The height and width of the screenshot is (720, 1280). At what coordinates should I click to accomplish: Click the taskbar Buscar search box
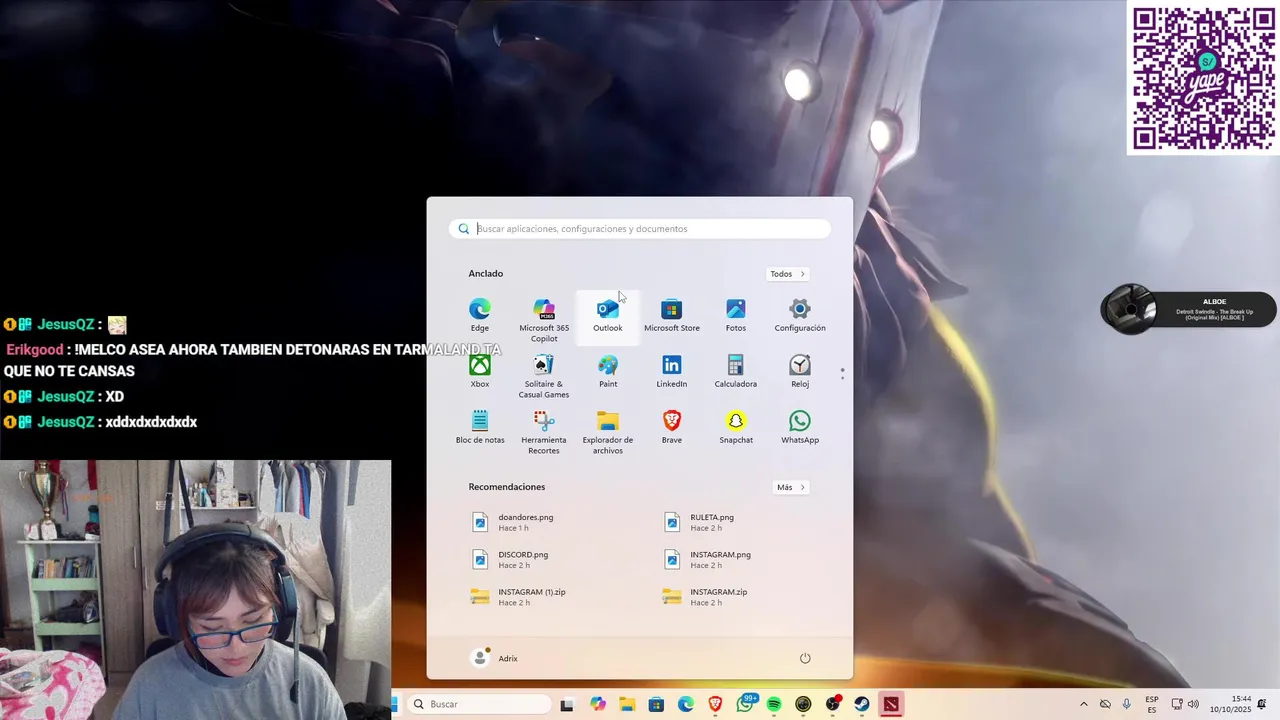click(480, 704)
